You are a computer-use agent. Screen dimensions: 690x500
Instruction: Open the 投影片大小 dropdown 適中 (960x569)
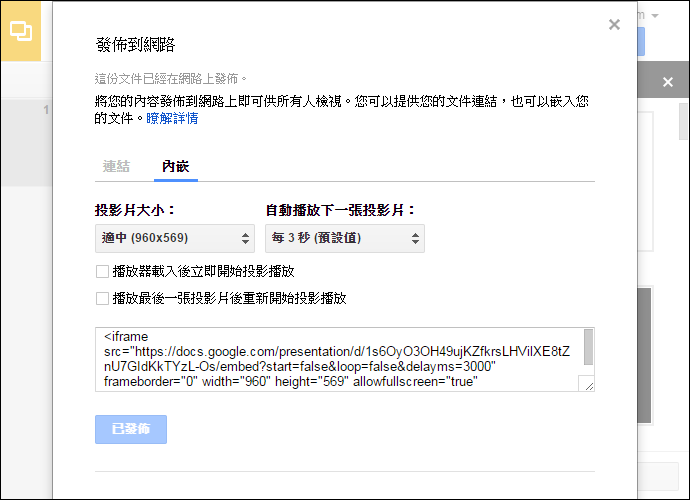[x=175, y=238]
